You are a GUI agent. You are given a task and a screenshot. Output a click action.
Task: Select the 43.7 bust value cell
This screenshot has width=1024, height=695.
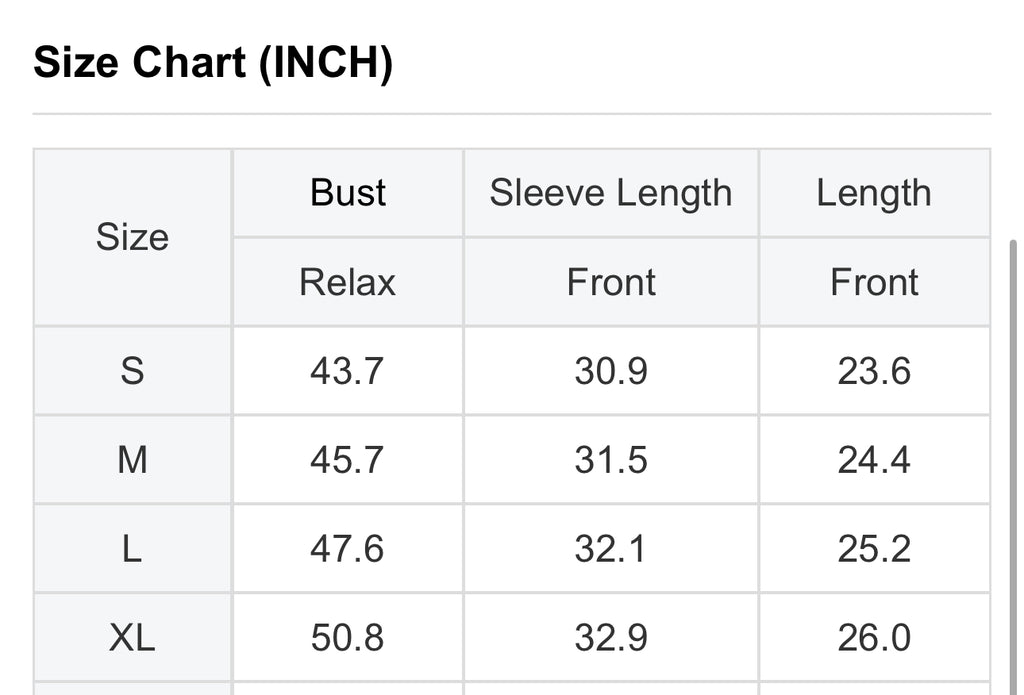click(347, 371)
